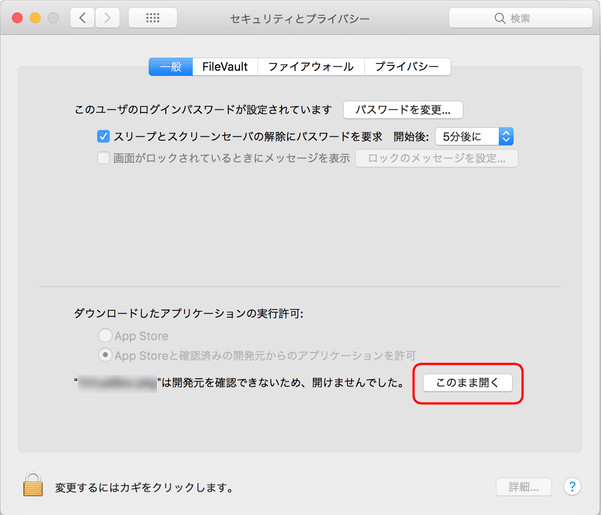
Task: Click the 詳細... button
Action: coord(524,487)
